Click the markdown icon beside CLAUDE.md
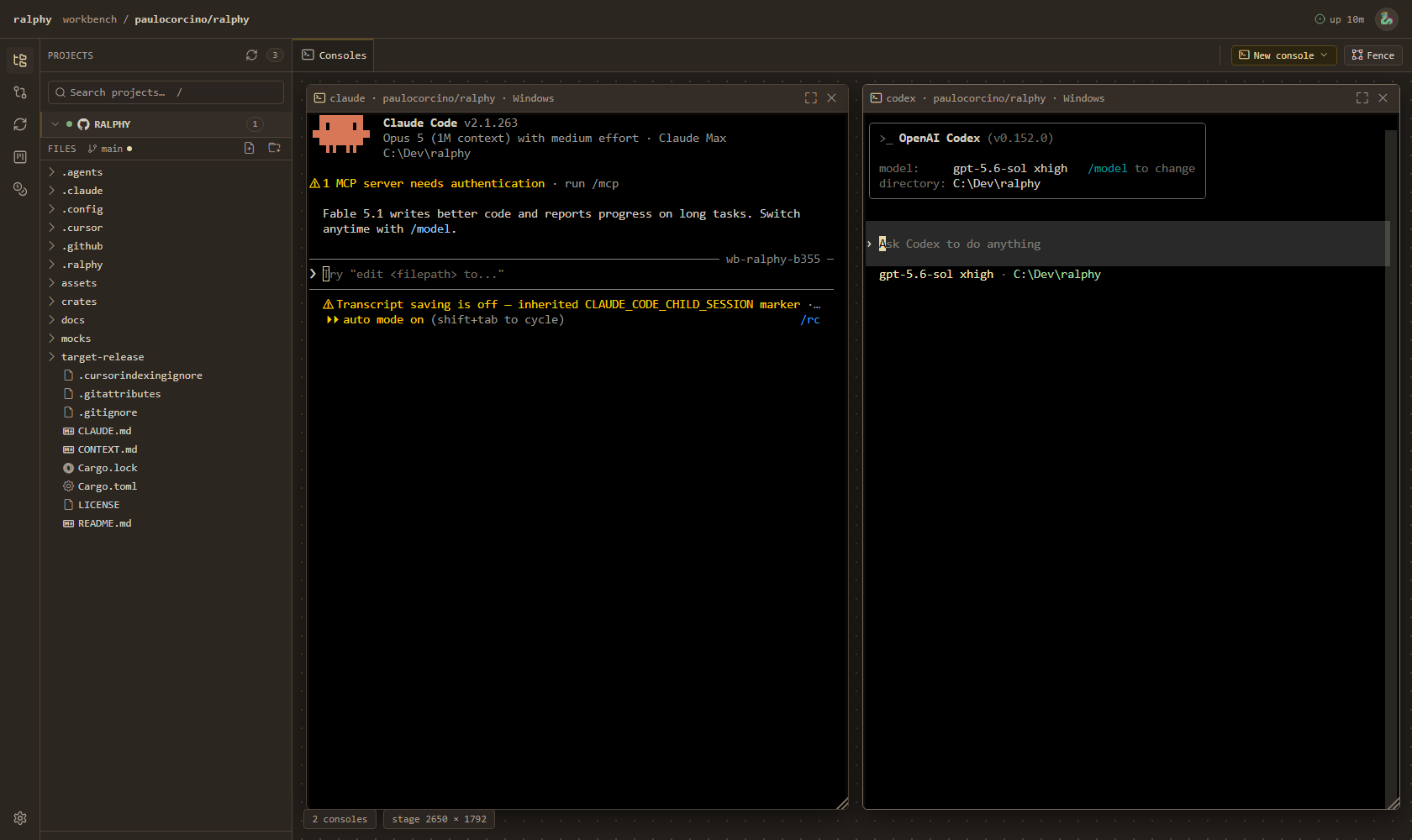 click(69, 431)
